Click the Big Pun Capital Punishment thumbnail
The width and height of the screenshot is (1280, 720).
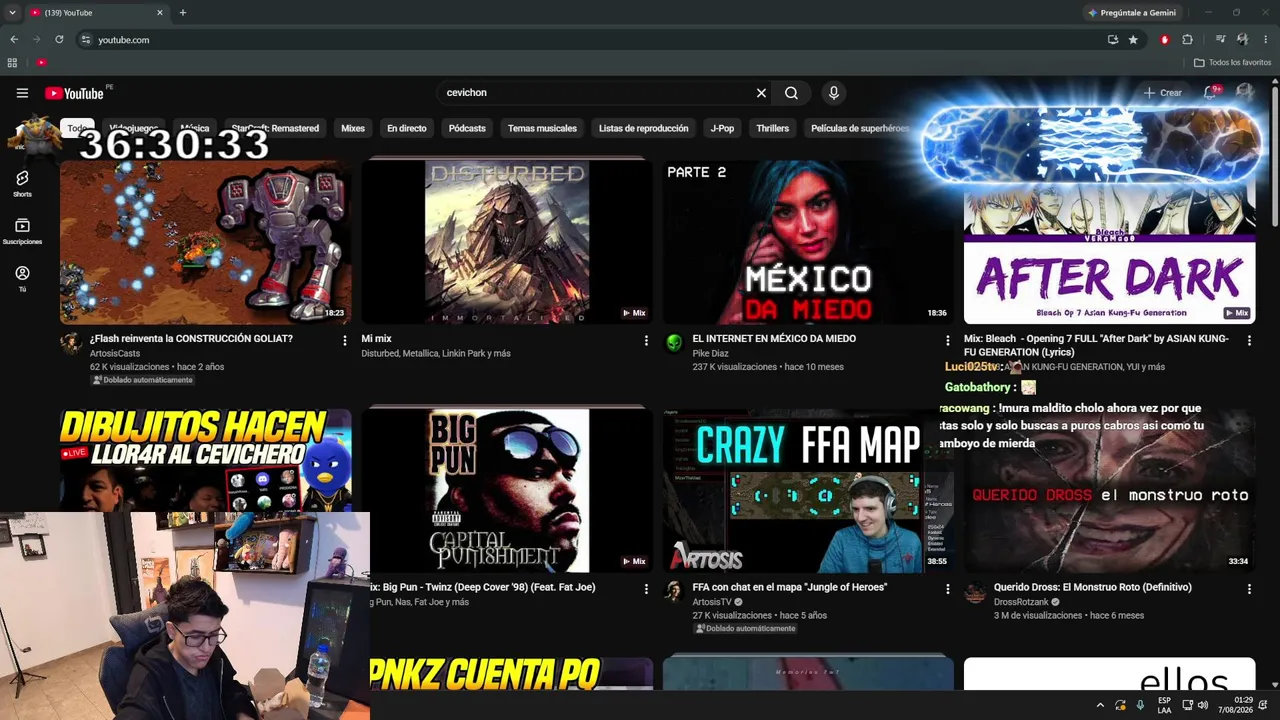[x=507, y=491]
